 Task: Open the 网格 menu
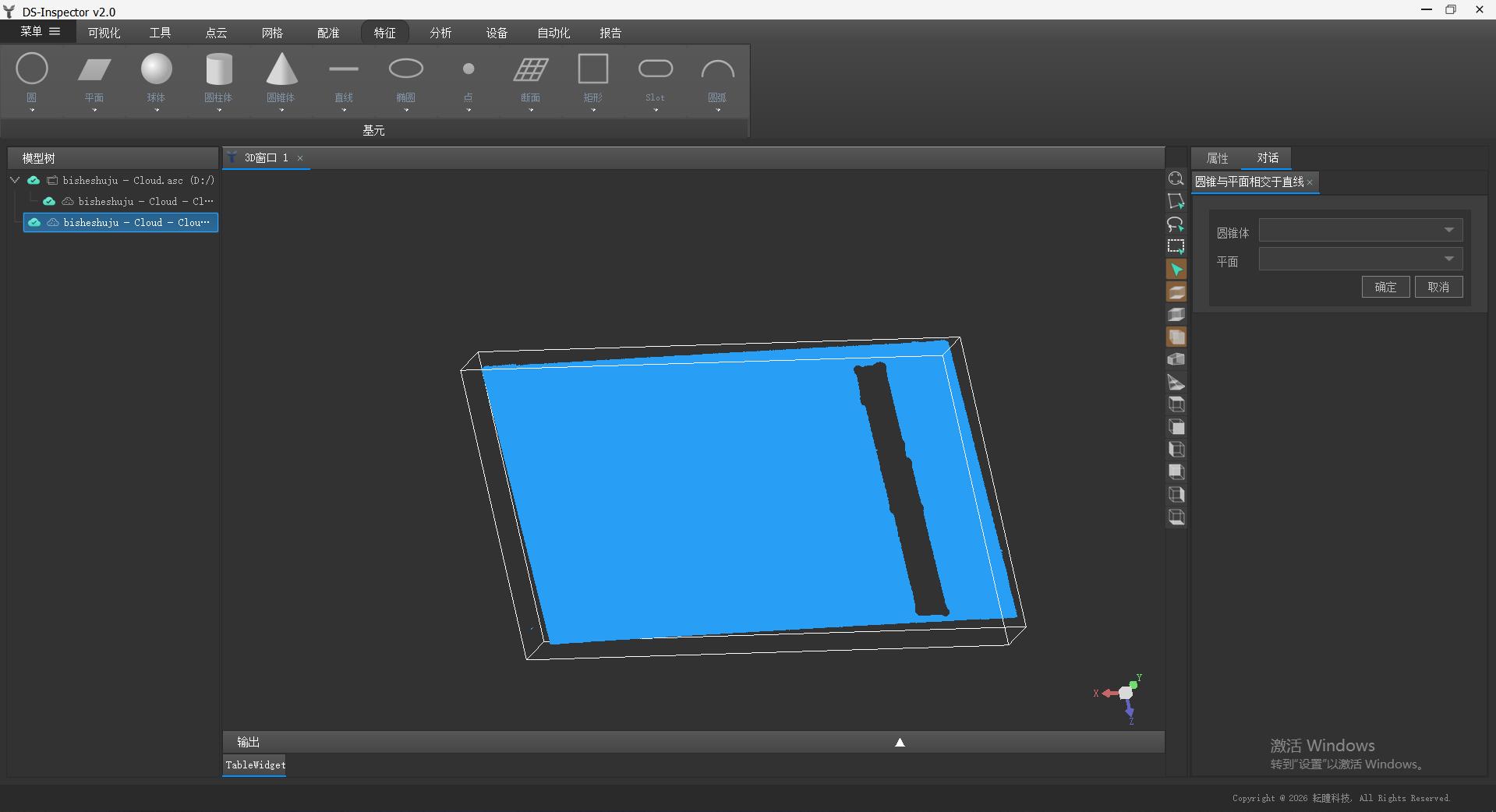[x=272, y=33]
